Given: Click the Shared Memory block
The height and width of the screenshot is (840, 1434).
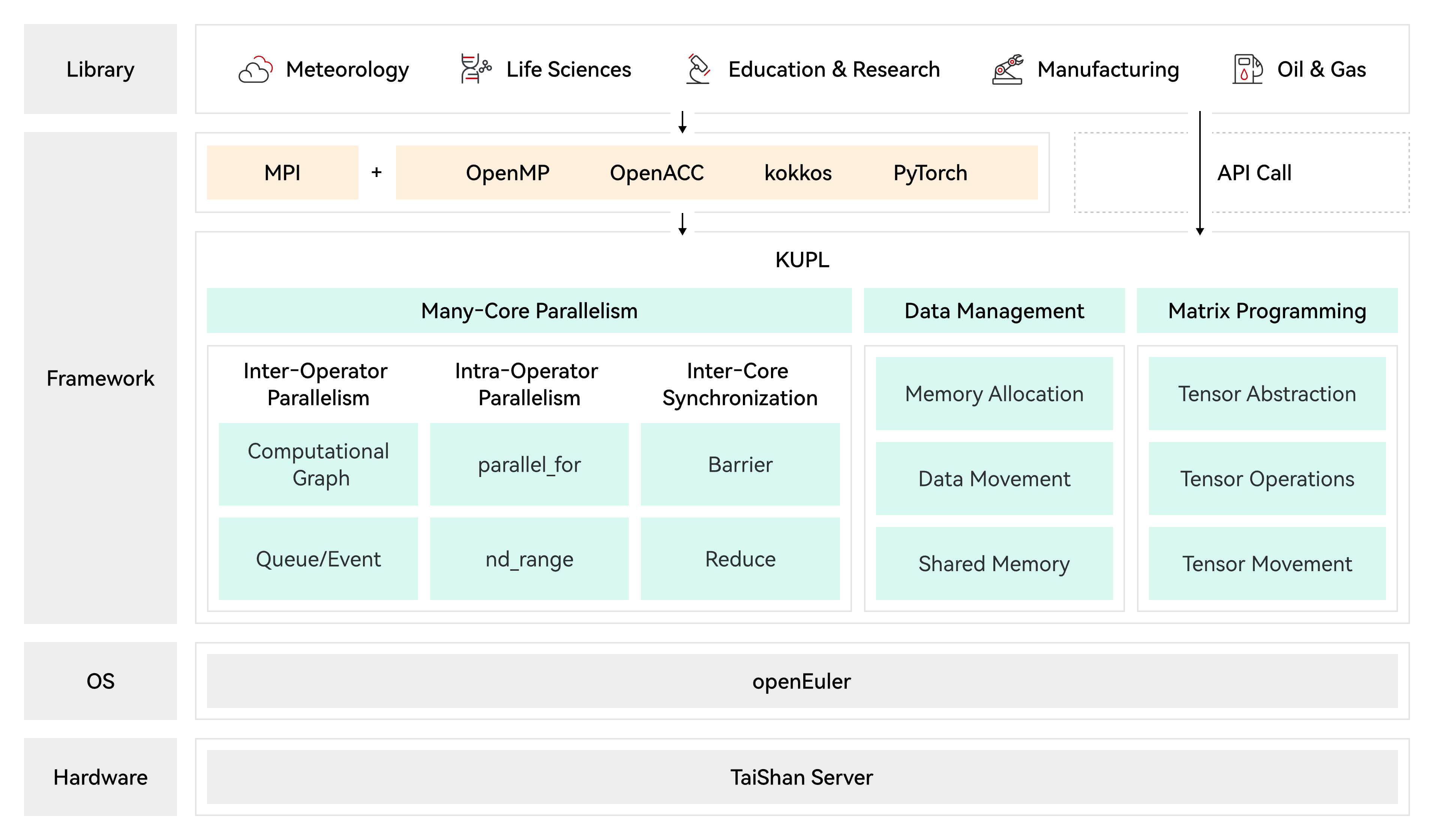Looking at the screenshot, I should coord(993,563).
